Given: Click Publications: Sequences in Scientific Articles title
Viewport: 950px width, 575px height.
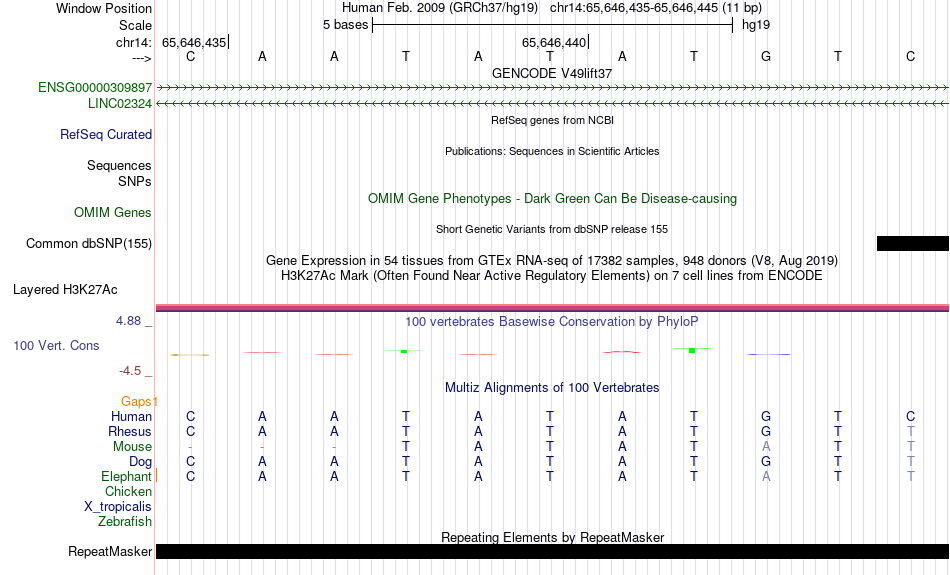Looking at the screenshot, I should [552, 151].
